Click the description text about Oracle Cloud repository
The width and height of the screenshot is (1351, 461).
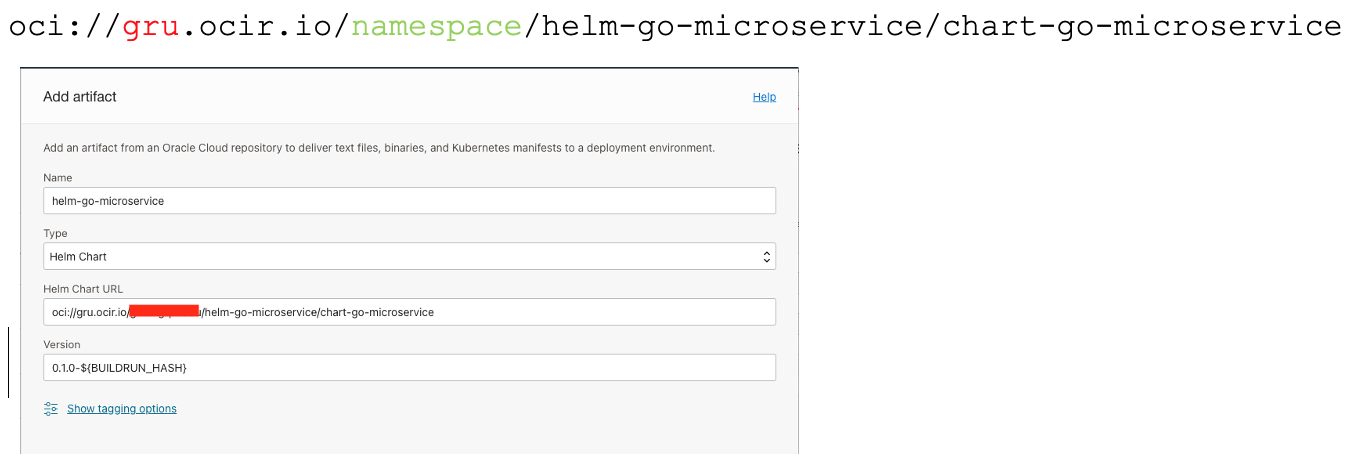pos(379,148)
